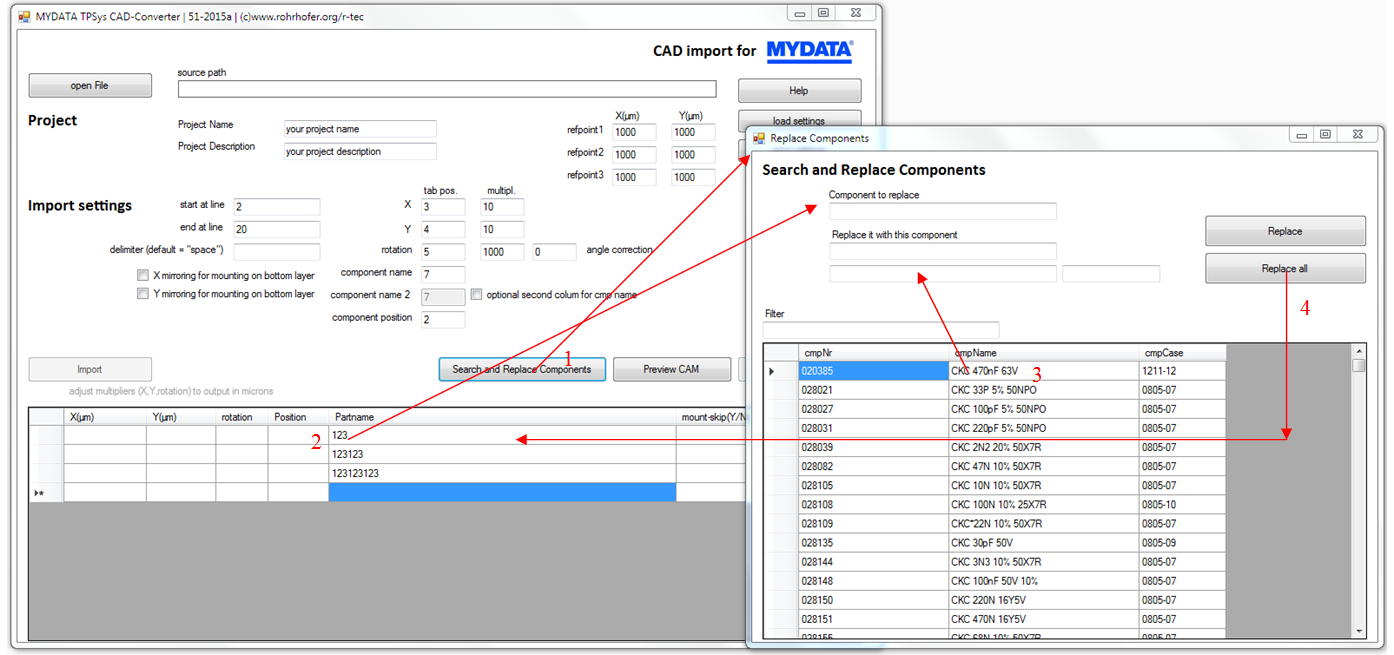Click the angle correction field
Screen dimensions: 1394x655
(555, 252)
